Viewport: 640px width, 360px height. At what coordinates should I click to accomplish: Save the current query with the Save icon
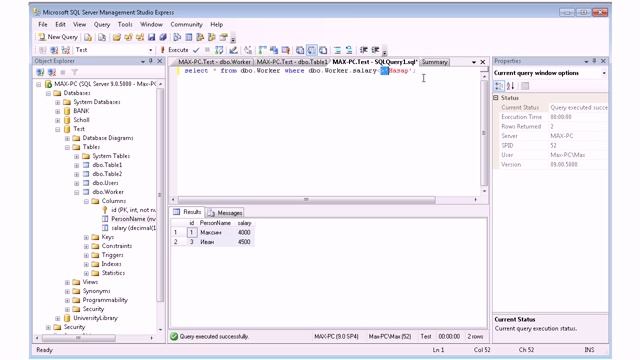[x=151, y=38]
